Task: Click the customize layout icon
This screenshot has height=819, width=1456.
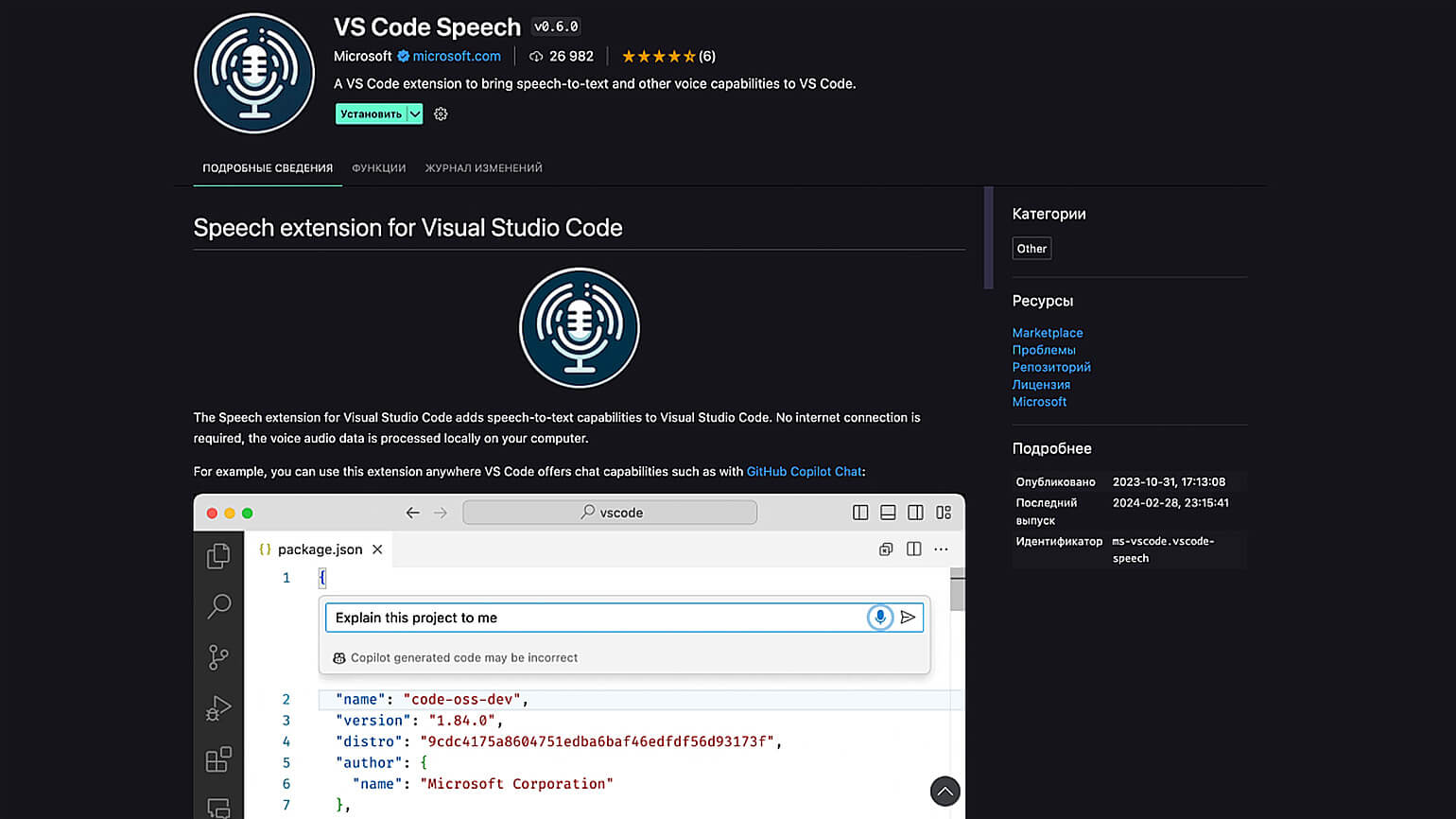Action: [944, 513]
